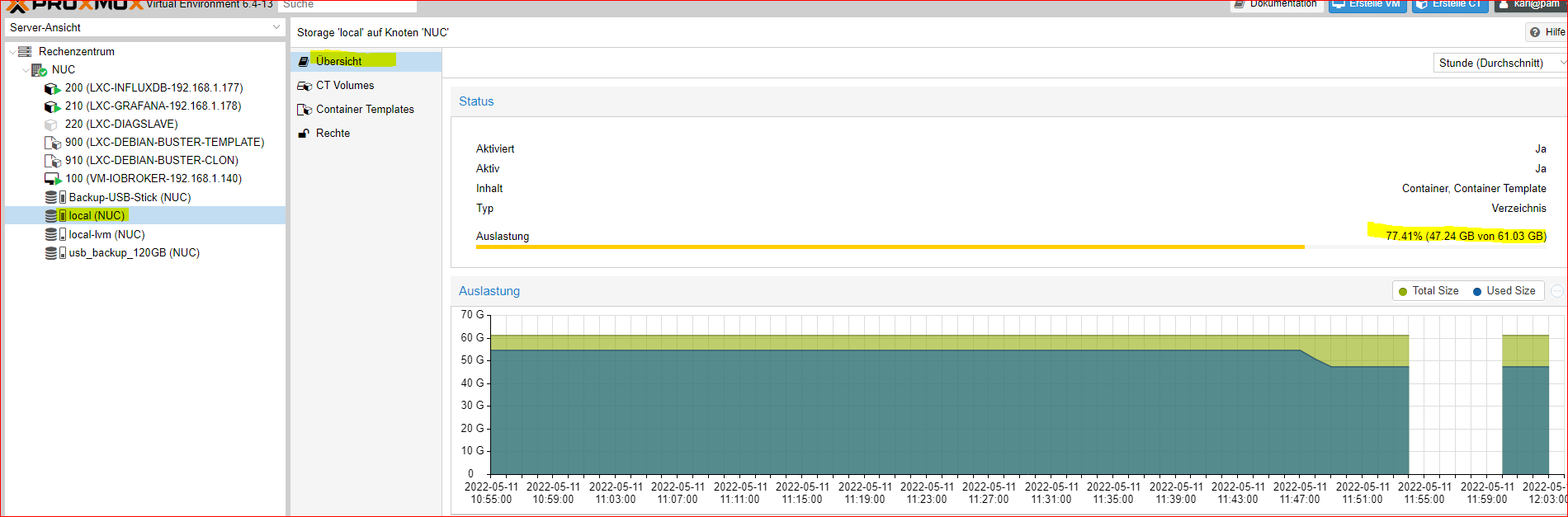Select container 210 LXC-GRAFANA
This screenshot has width=1568, height=517.
[153, 106]
